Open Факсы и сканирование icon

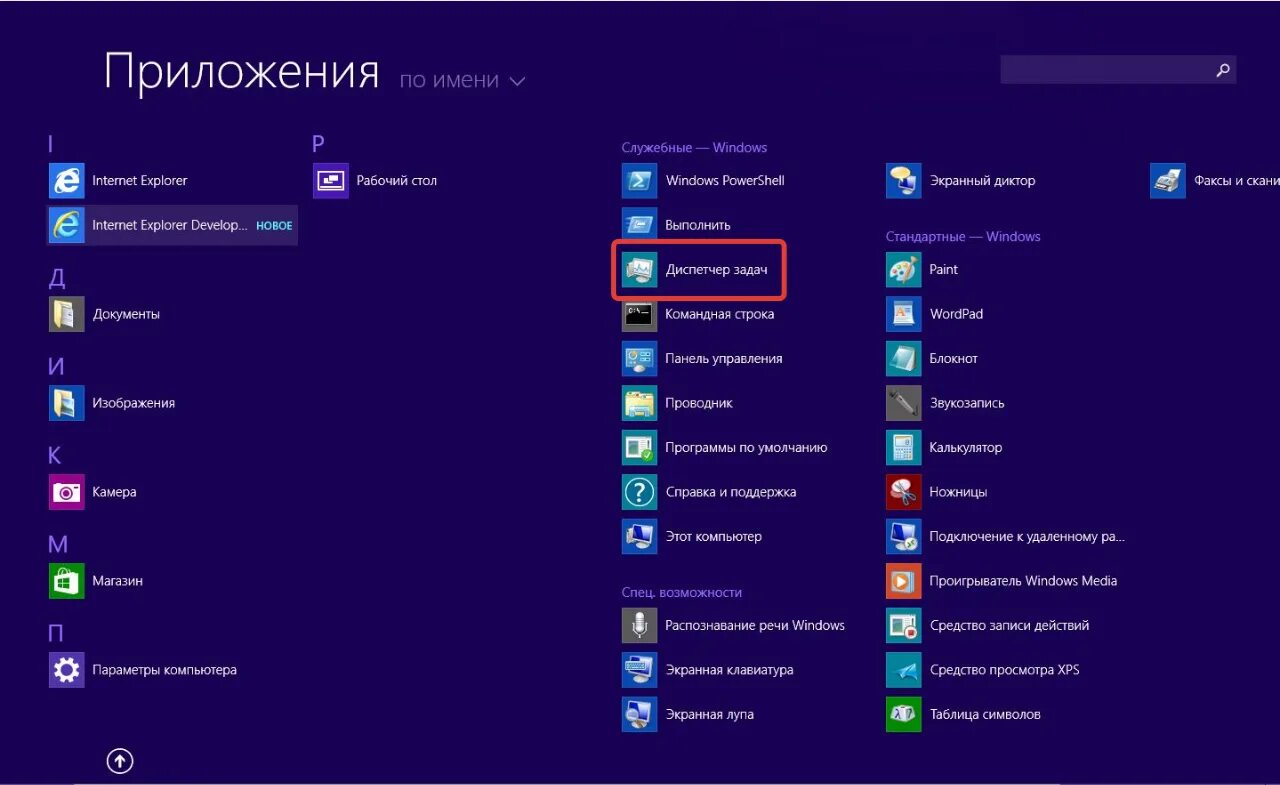coord(1168,181)
